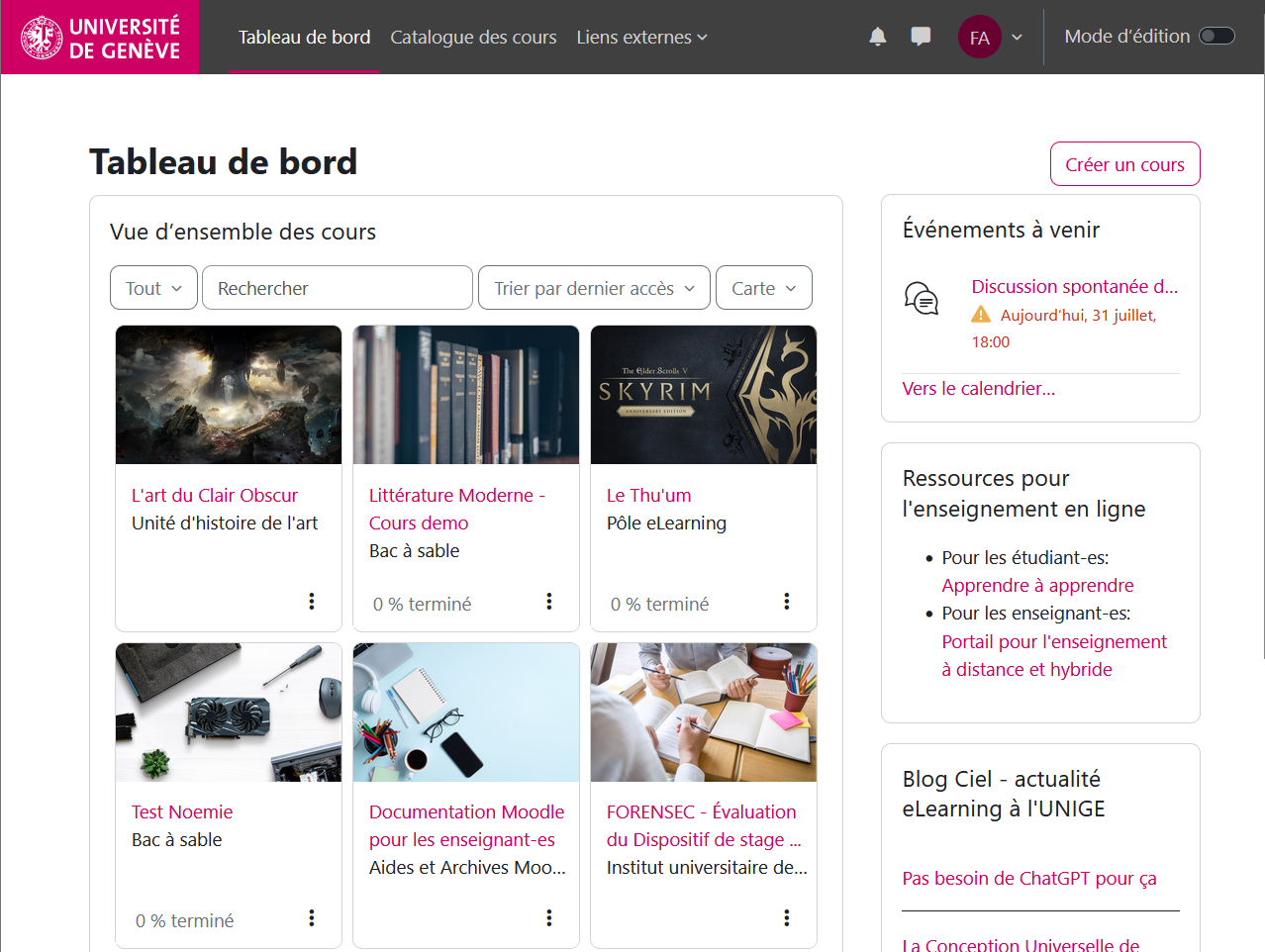Viewport: 1265px width, 952px height.
Task: Select the Tableau de bord tab
Action: pyautogui.click(x=304, y=38)
